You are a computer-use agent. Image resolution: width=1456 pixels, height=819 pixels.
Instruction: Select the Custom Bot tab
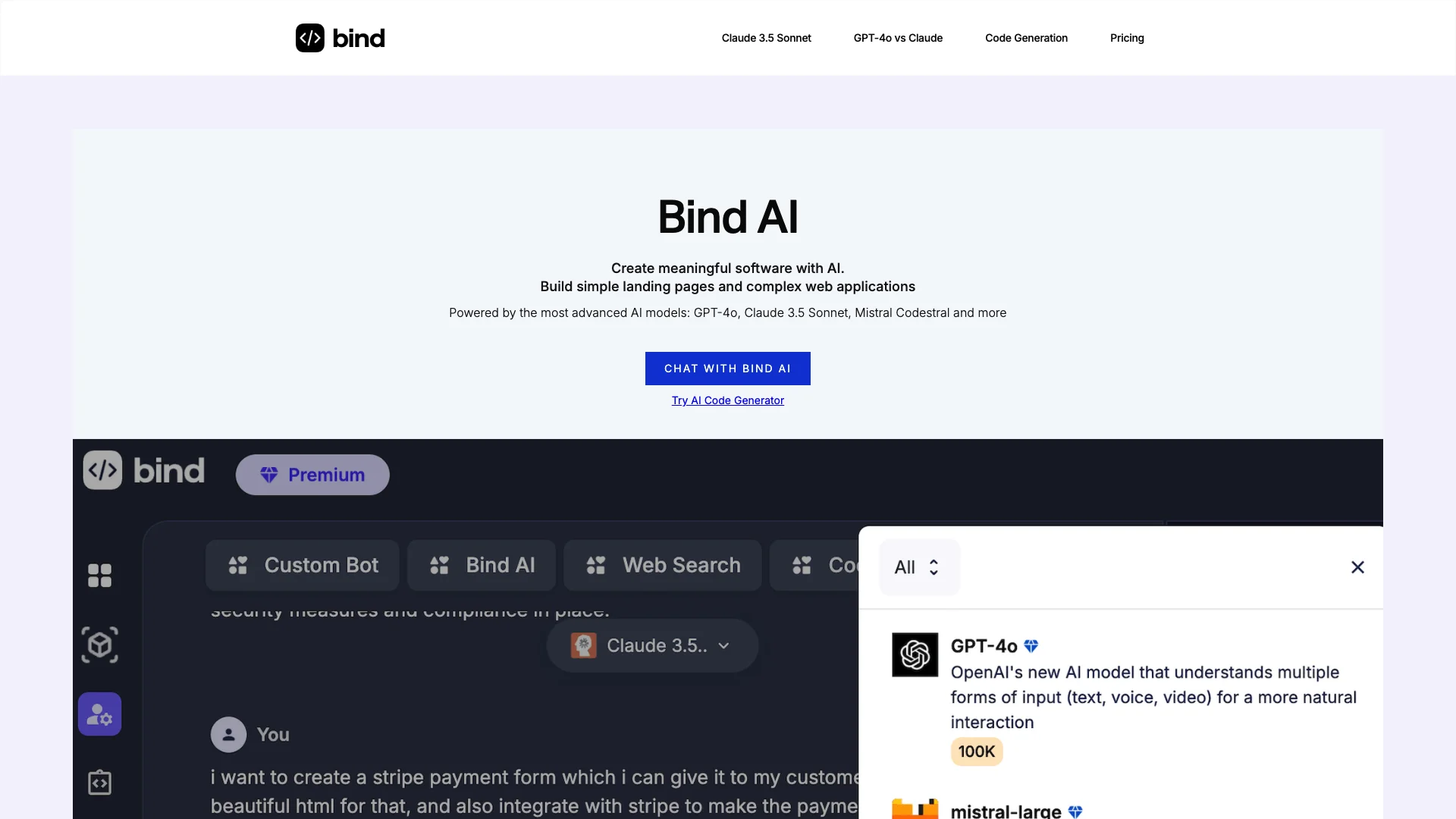pos(302,564)
